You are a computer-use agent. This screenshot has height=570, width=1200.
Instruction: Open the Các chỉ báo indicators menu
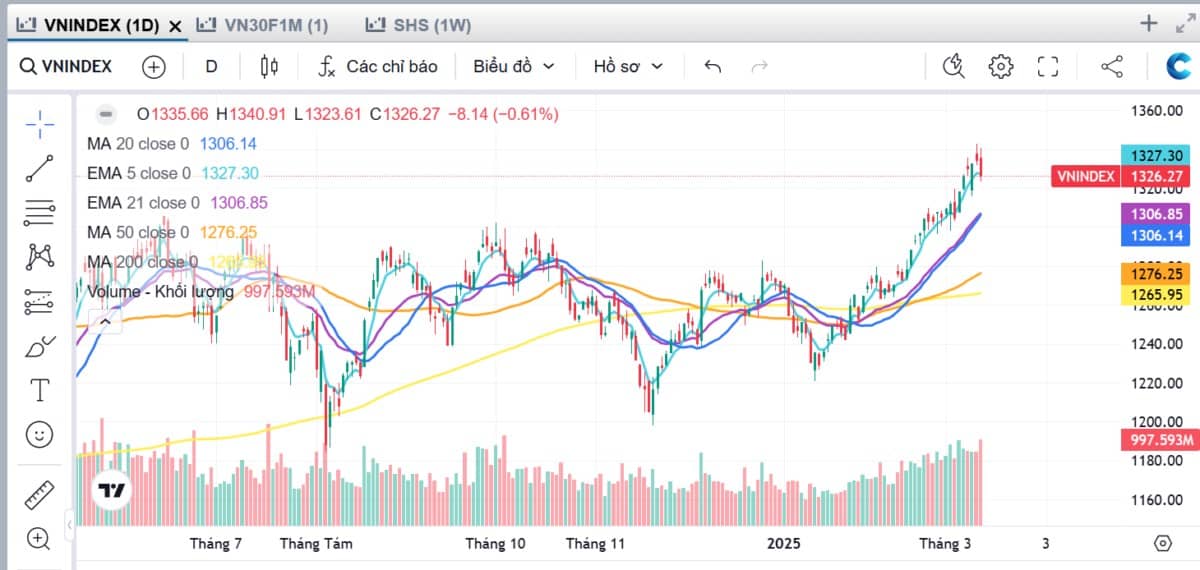[x=377, y=67]
